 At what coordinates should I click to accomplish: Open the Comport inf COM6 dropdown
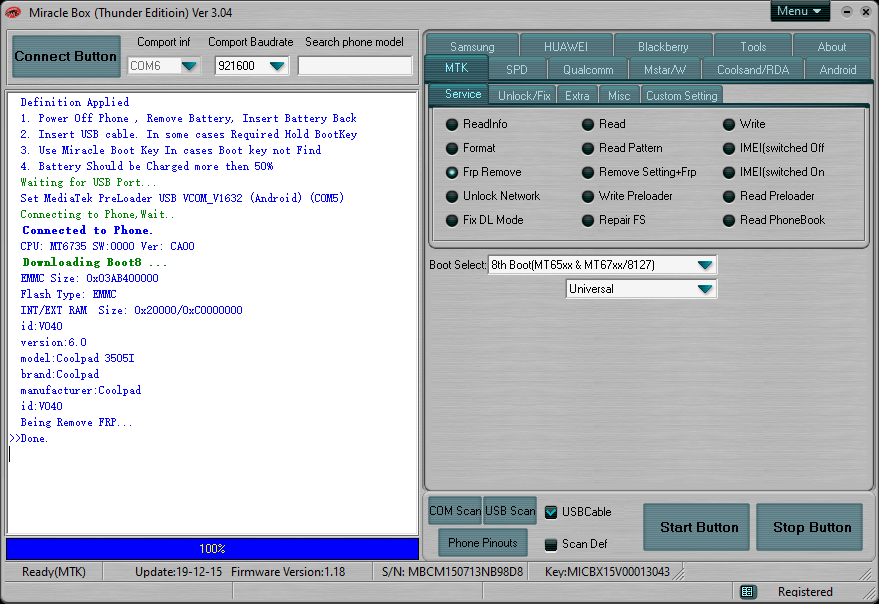[189, 66]
